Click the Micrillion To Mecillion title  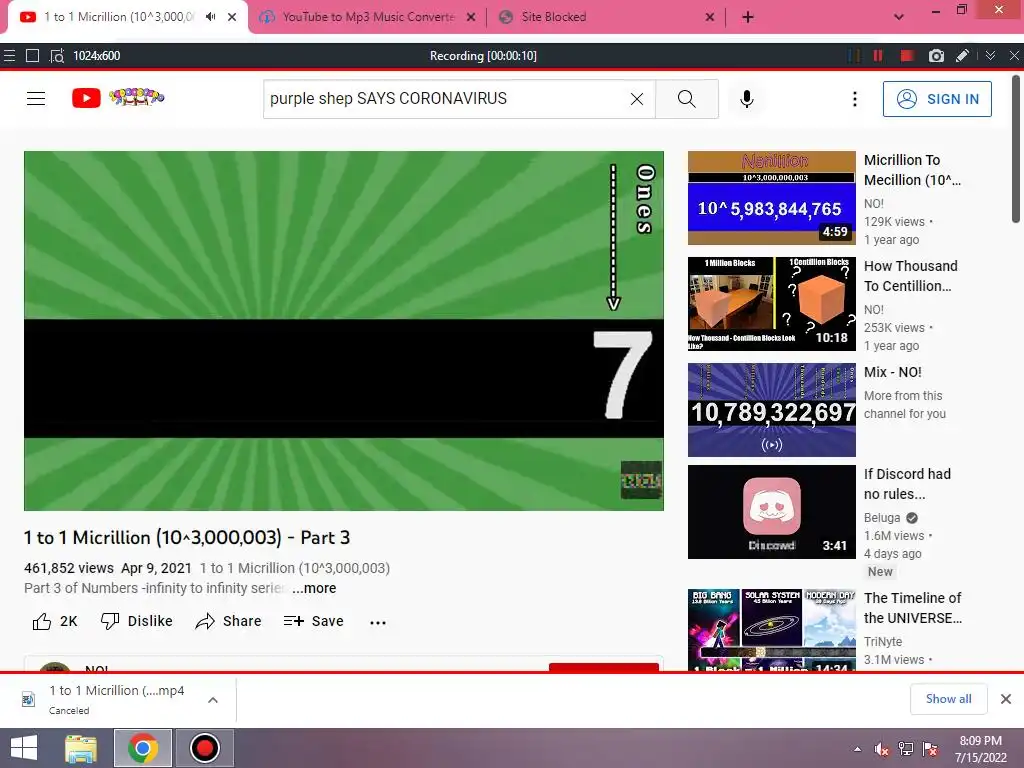[912, 170]
